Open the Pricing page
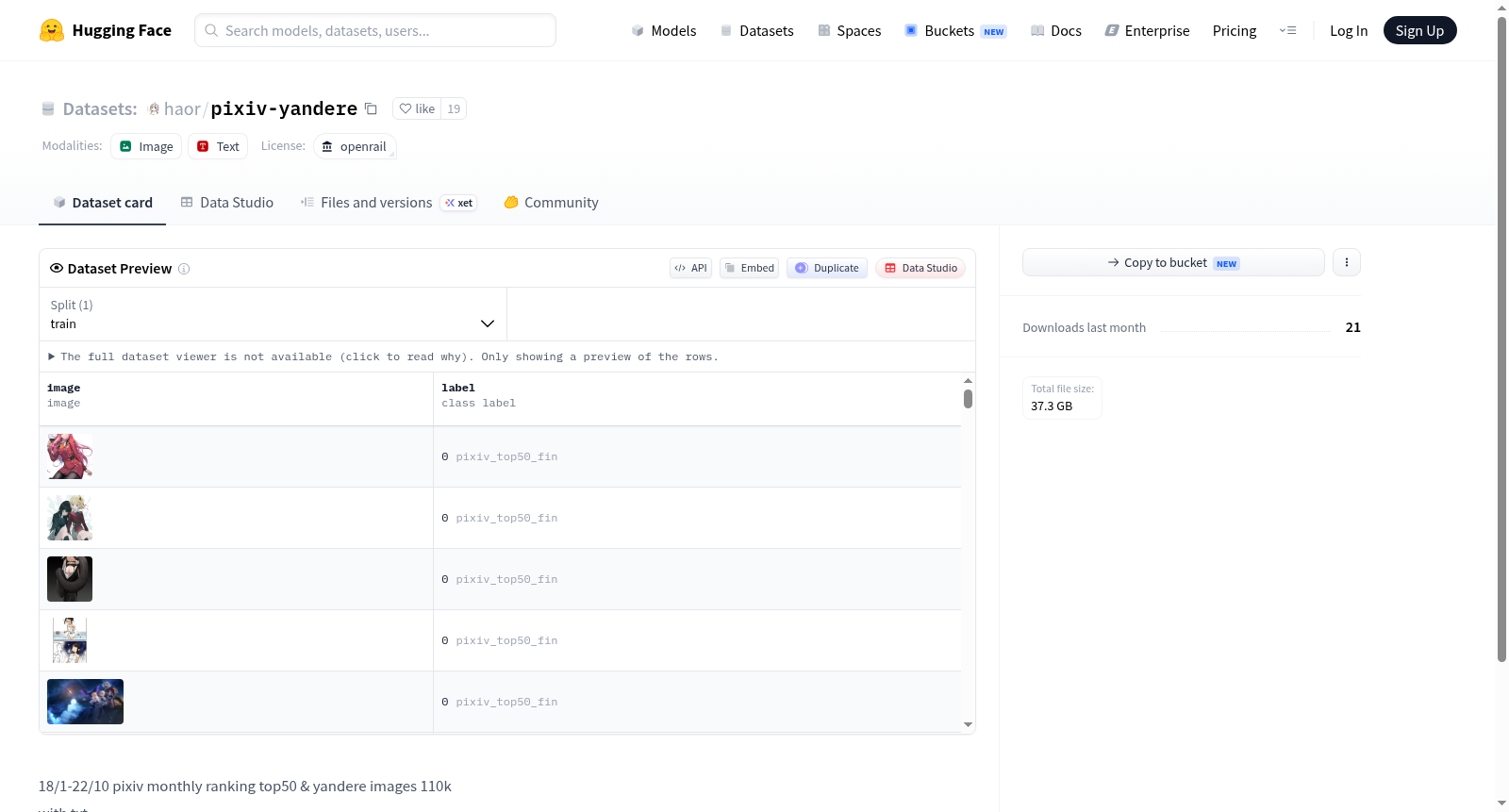Image resolution: width=1509 pixels, height=812 pixels. (x=1235, y=30)
